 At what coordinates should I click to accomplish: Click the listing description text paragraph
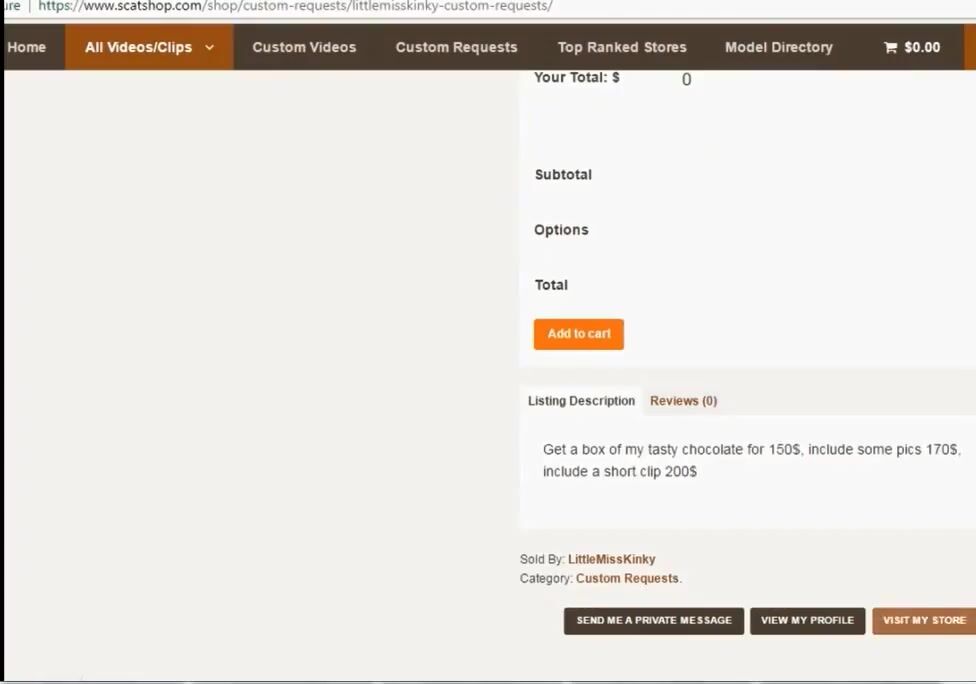click(750, 460)
